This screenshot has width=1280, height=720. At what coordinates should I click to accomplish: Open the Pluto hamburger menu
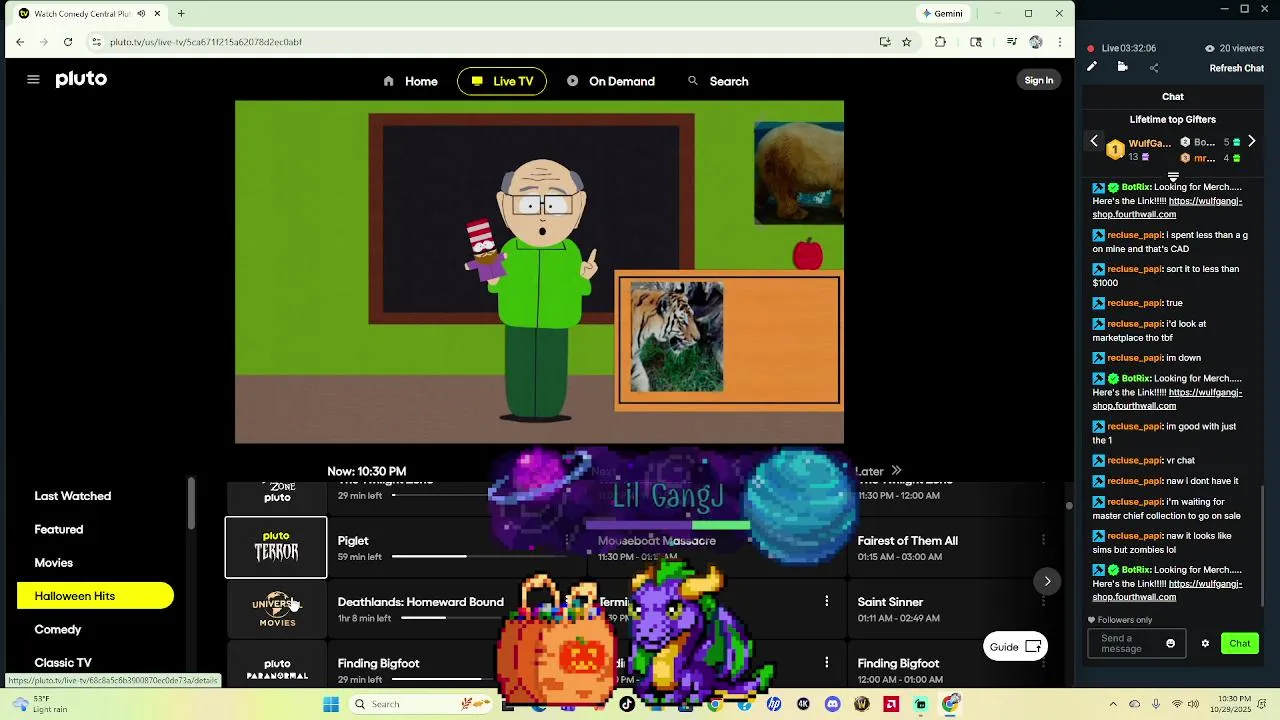[33, 80]
